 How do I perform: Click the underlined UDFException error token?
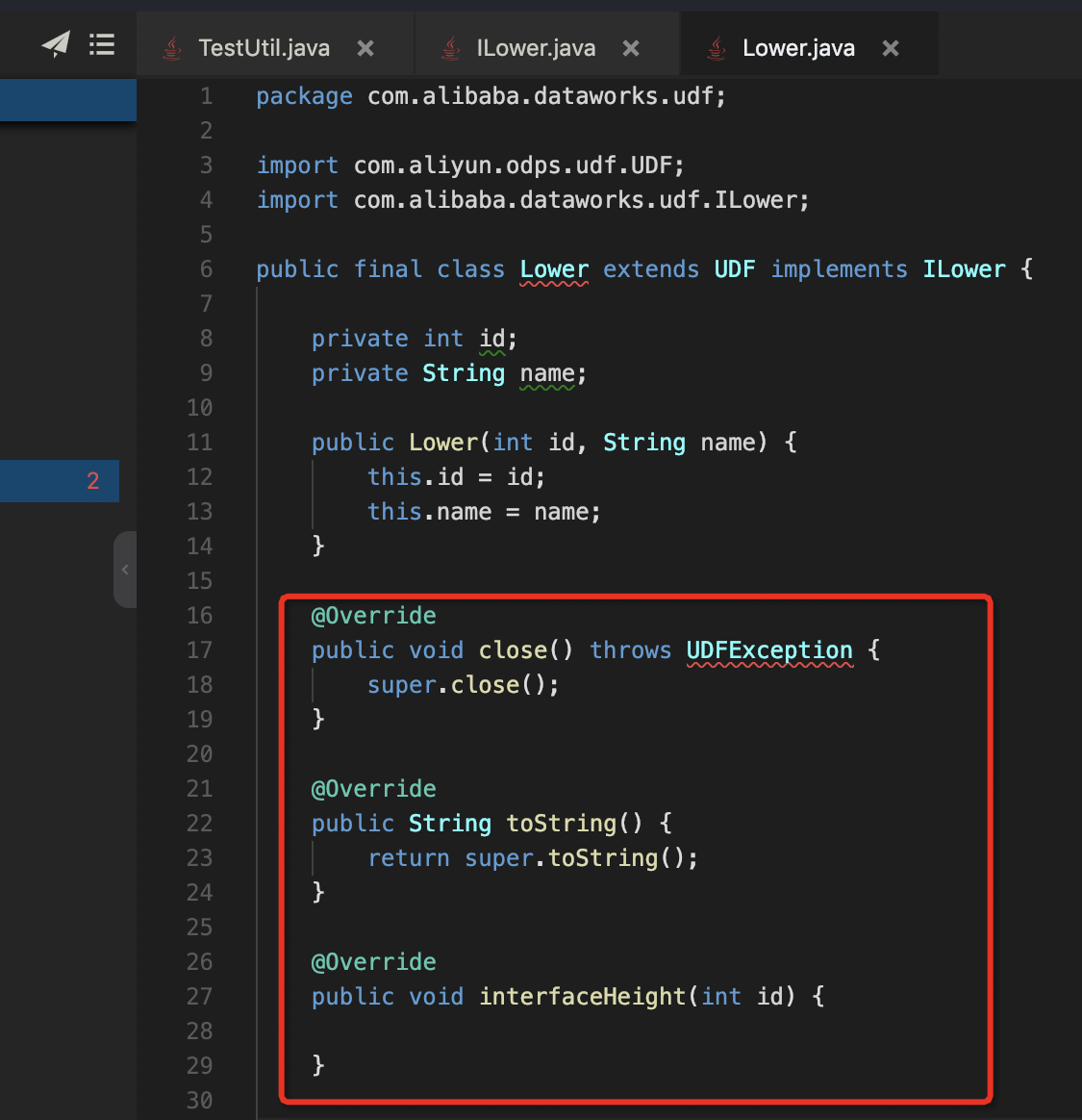tap(769, 650)
